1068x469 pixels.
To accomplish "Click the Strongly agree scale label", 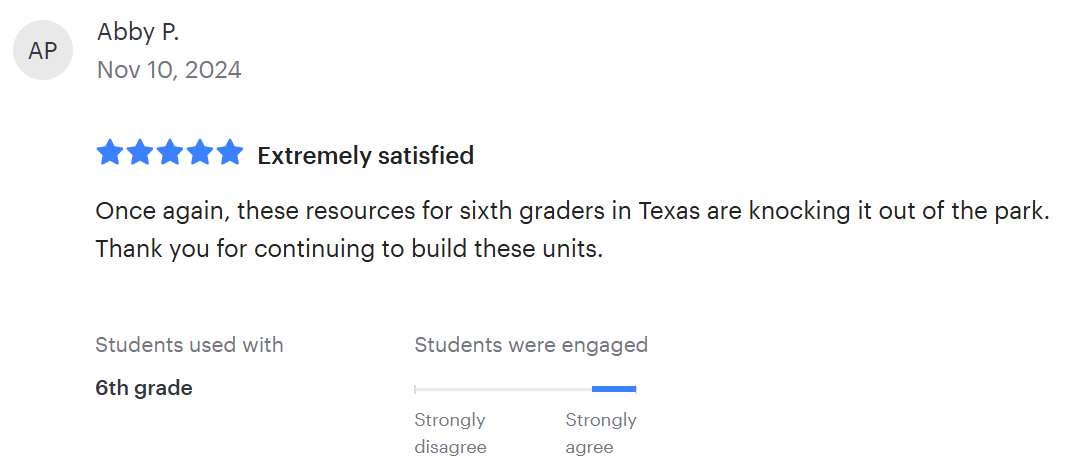I will click(x=601, y=433).
